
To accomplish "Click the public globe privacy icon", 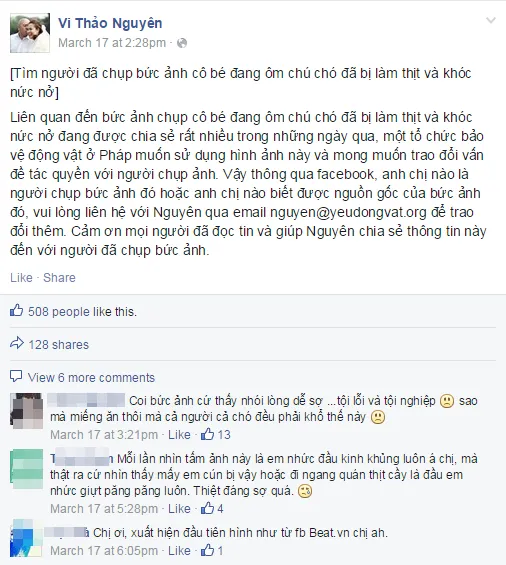I will click(x=182, y=43).
